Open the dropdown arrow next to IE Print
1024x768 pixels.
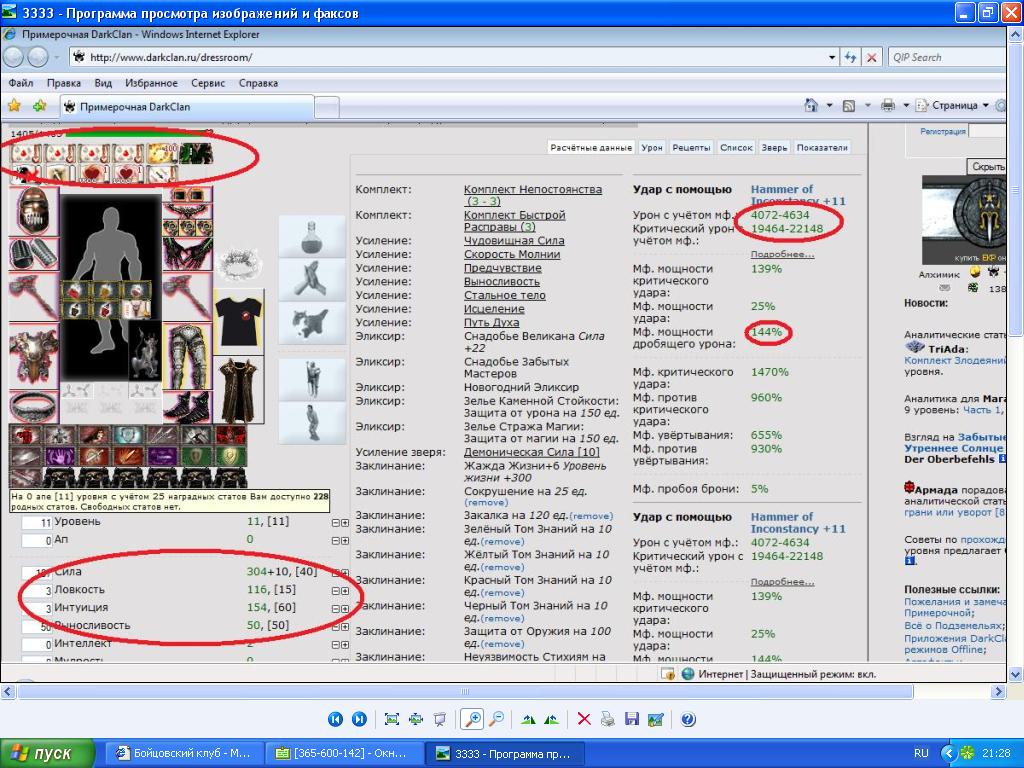point(906,105)
